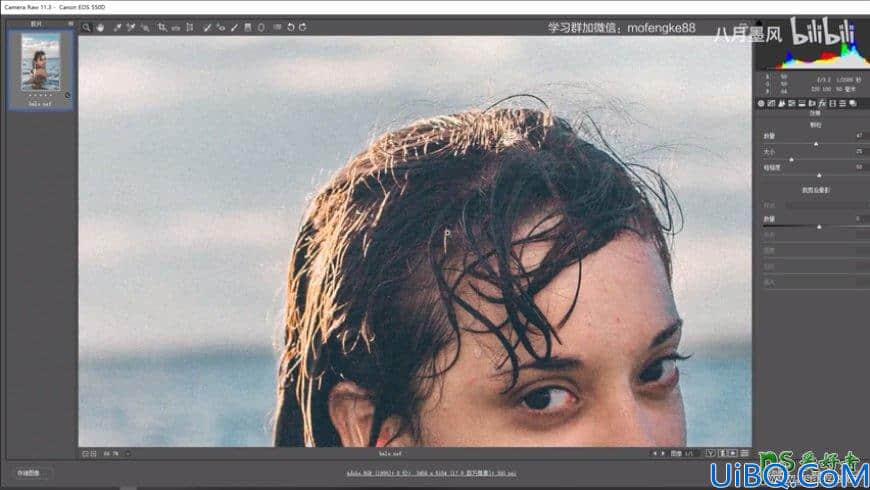Select the Crop tool
Image resolution: width=870 pixels, height=490 pixels.
(x=161, y=27)
